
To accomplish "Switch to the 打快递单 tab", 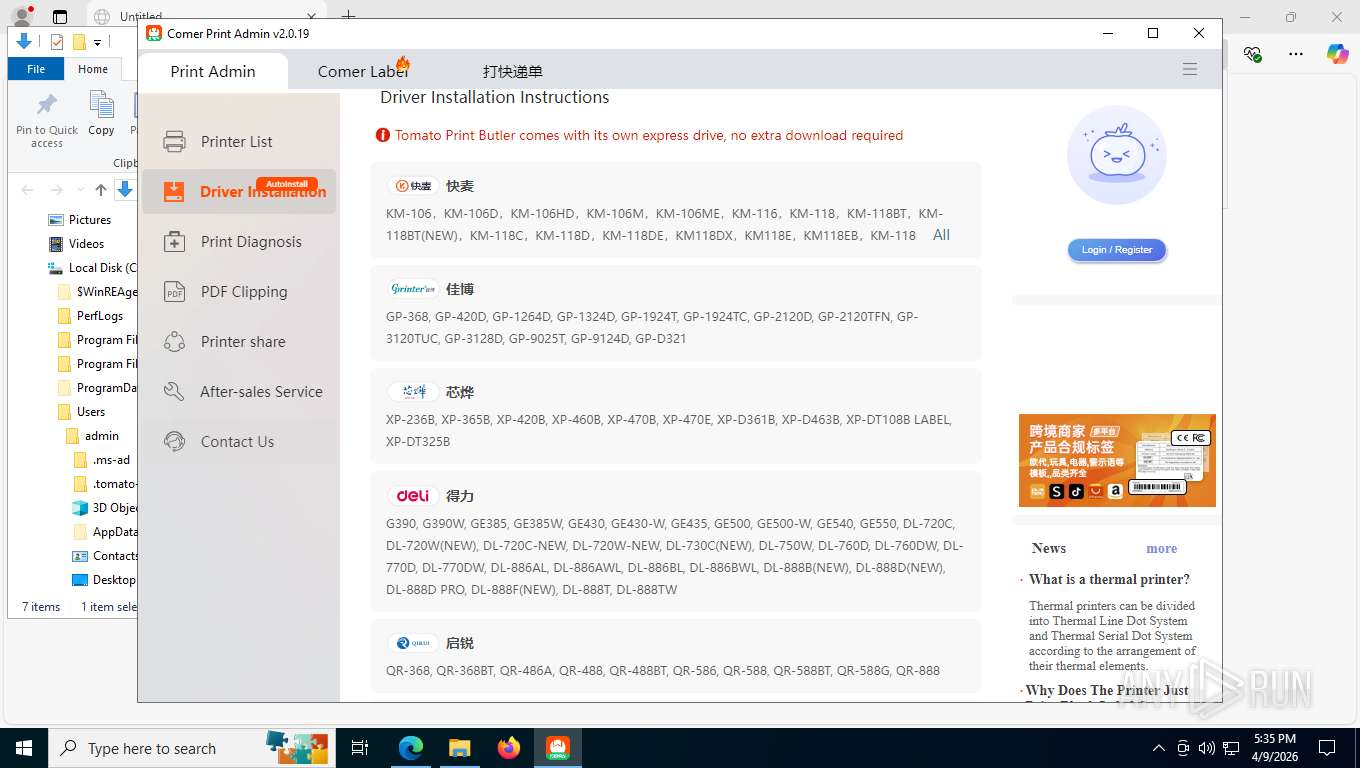I will pos(513,71).
